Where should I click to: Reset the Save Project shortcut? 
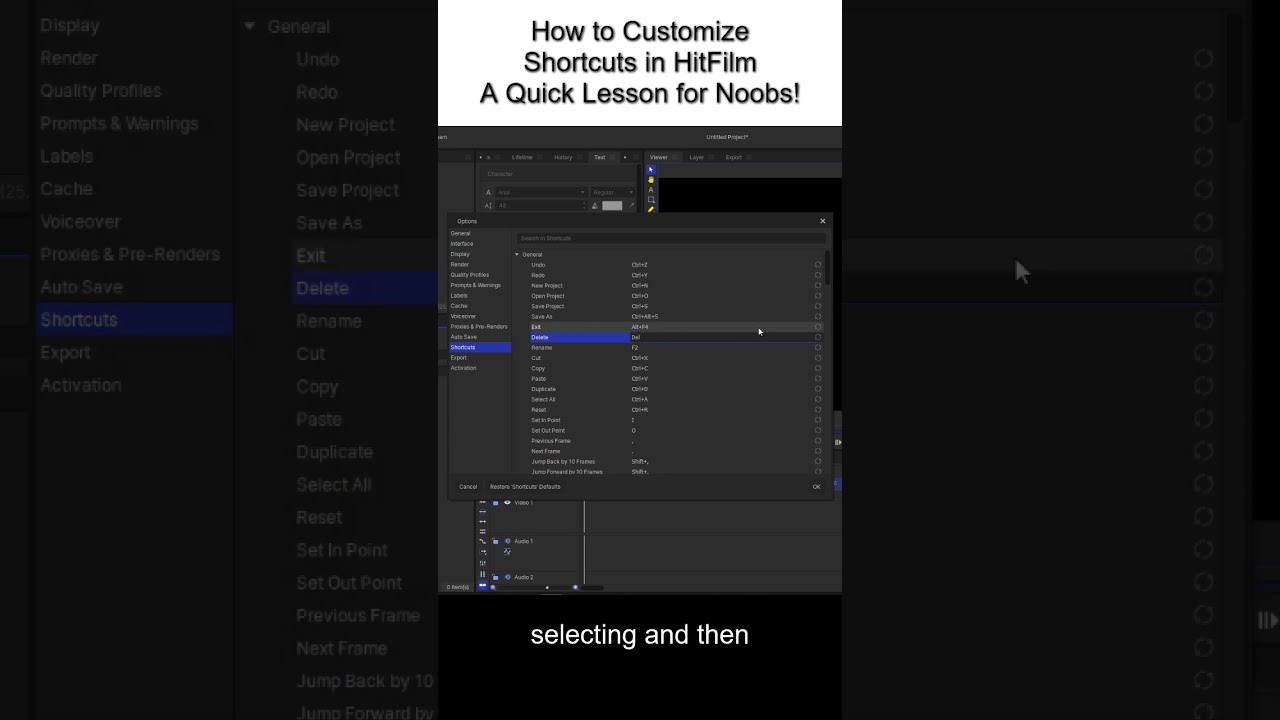(818, 306)
